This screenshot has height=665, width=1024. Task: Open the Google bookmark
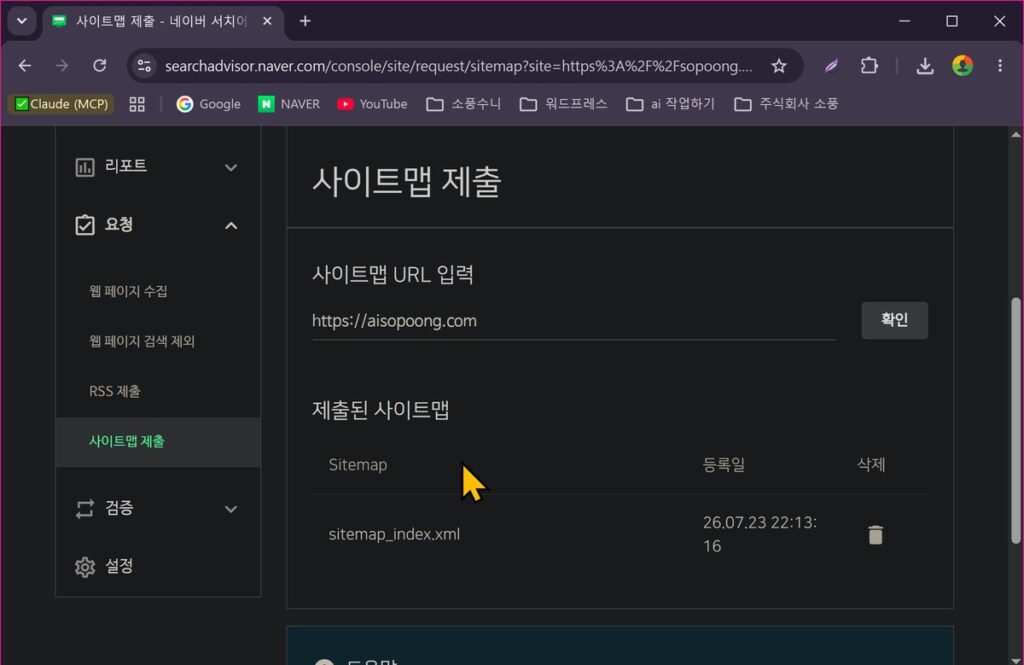pyautogui.click(x=208, y=104)
